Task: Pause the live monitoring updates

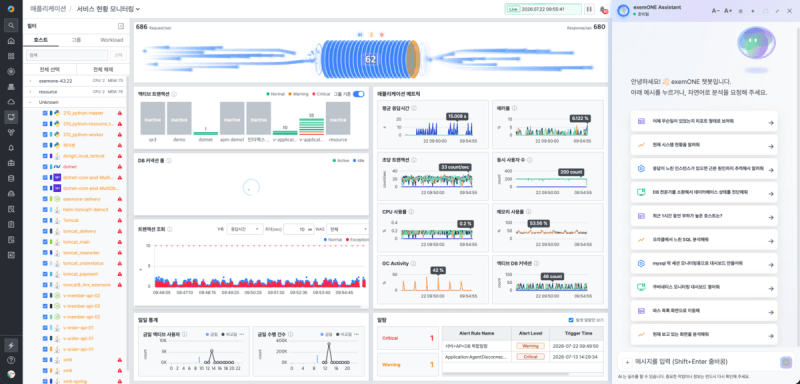Action: pos(589,9)
